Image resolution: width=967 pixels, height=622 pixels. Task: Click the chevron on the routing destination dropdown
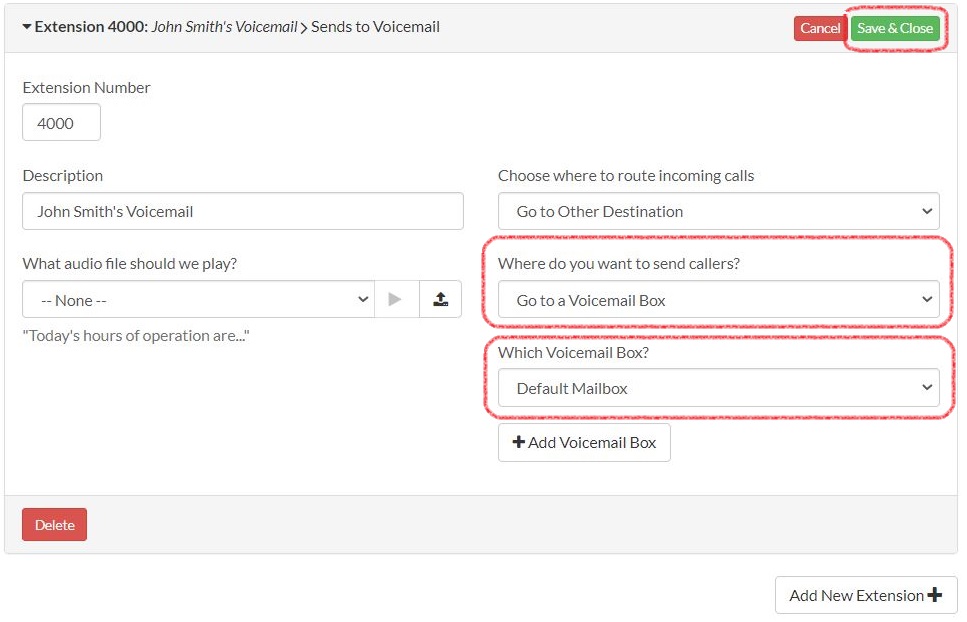point(929,211)
